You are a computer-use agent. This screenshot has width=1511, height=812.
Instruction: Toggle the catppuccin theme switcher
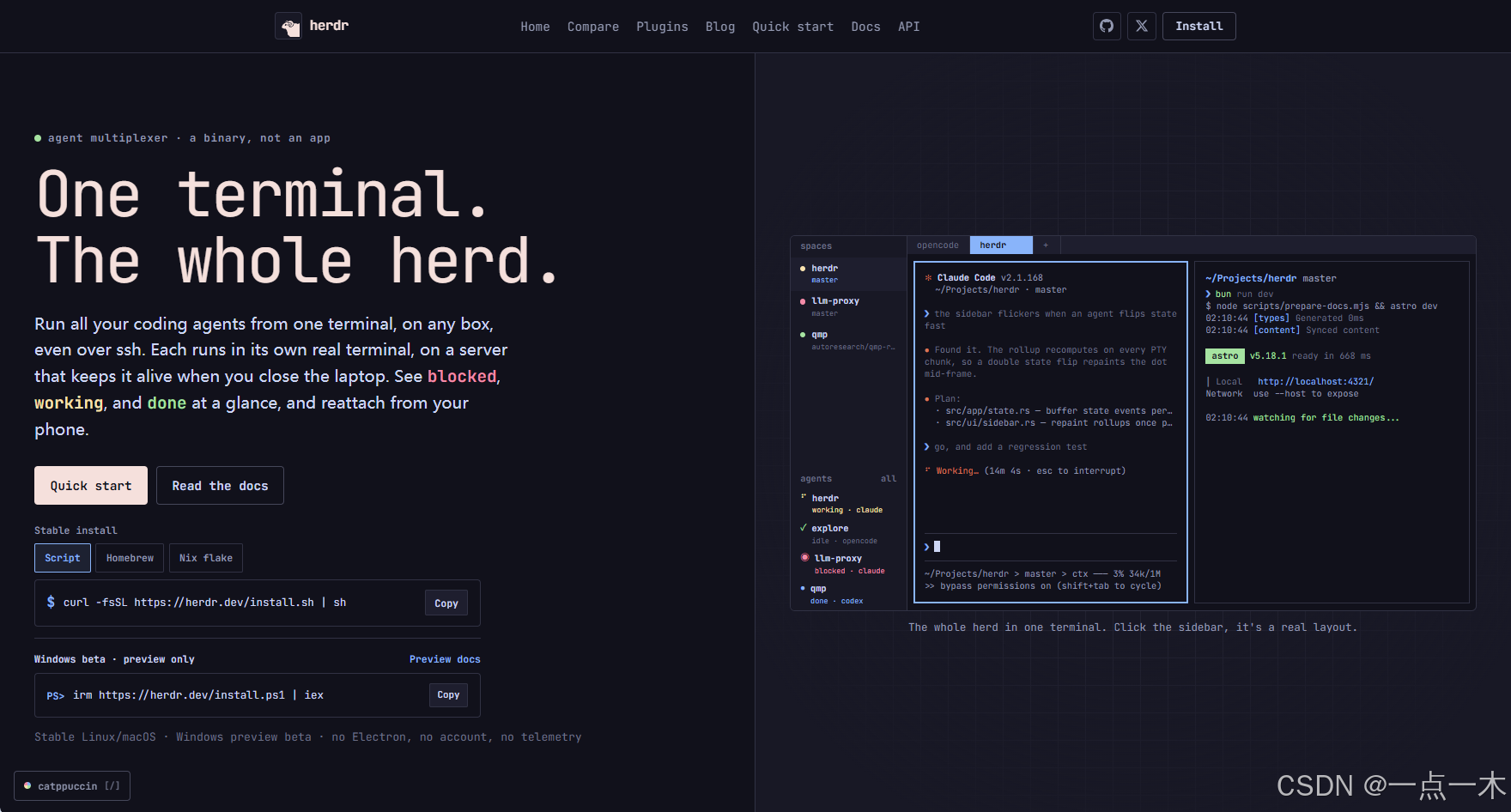coord(72,786)
